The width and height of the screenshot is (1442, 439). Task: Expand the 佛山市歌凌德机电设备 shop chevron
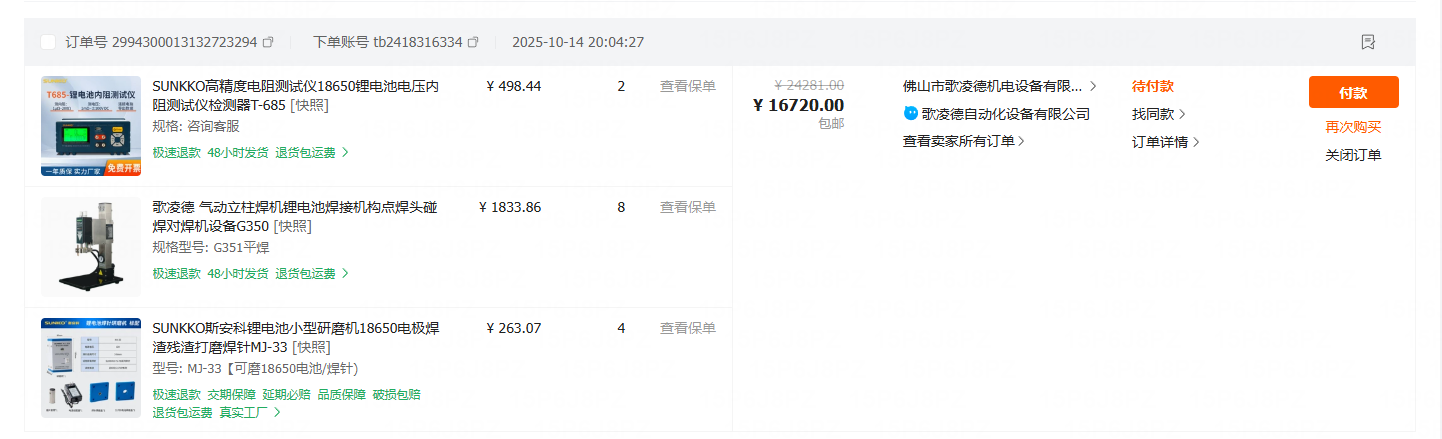coord(1093,86)
